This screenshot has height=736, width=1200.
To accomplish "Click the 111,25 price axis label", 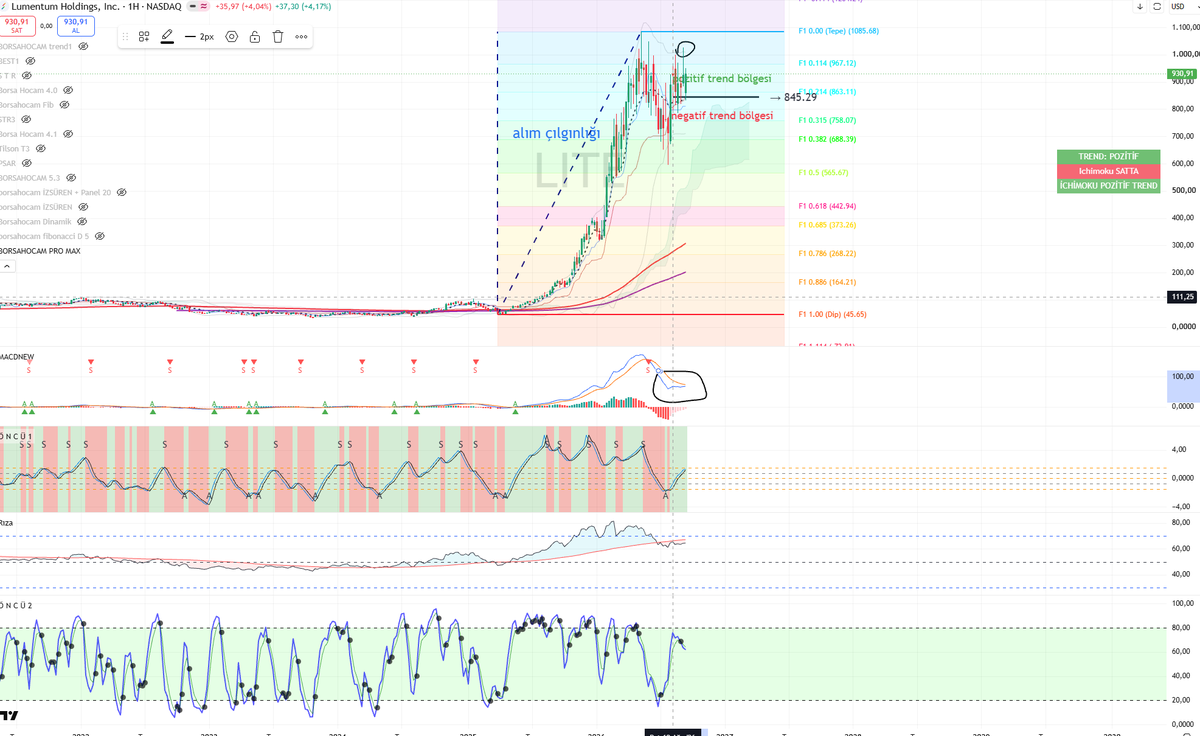I will pos(1181,297).
